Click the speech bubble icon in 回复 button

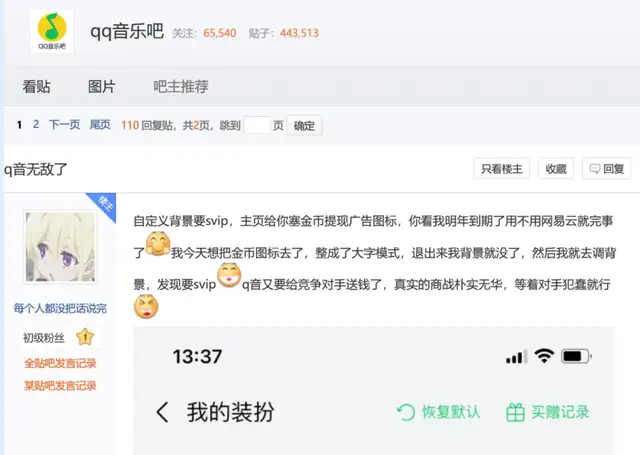point(595,169)
